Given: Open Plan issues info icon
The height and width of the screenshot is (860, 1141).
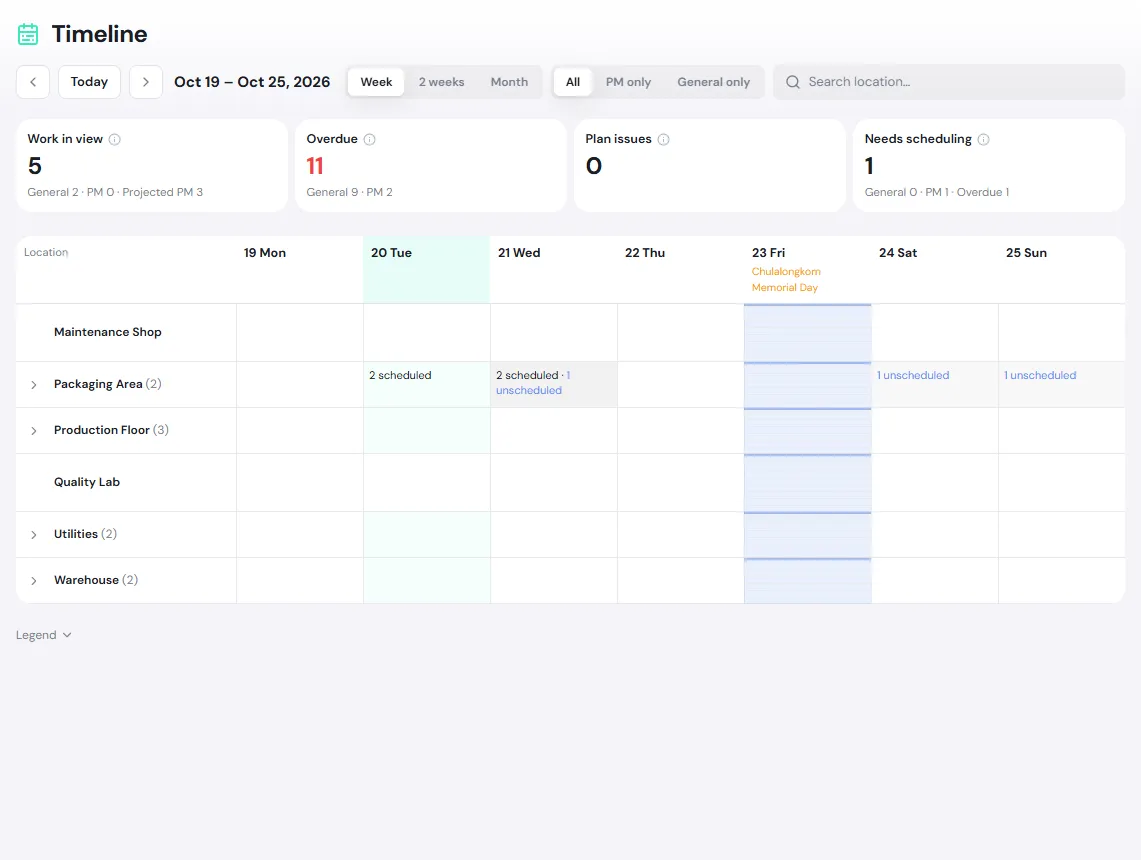Looking at the screenshot, I should point(663,140).
